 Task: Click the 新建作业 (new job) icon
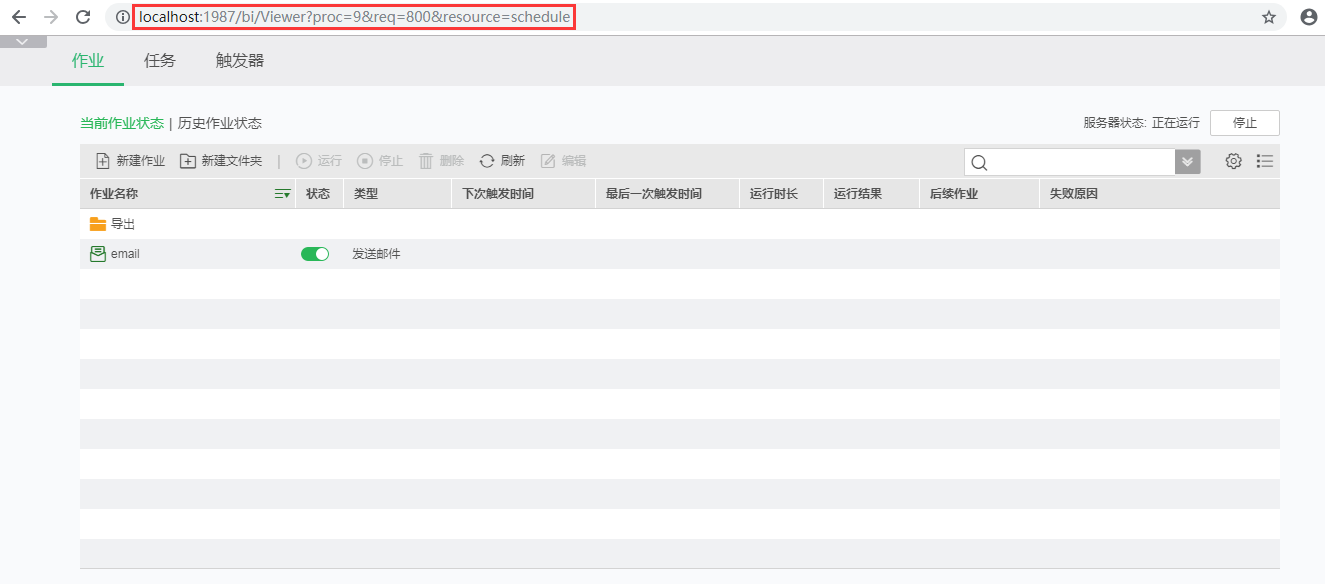[x=101, y=160]
